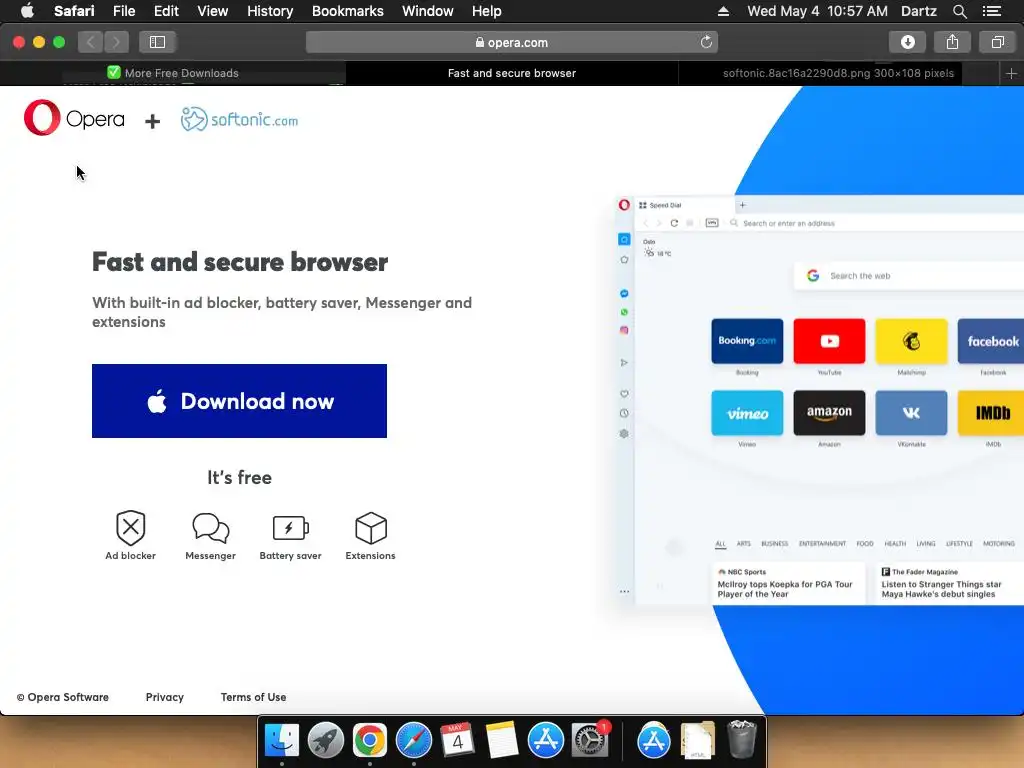
Task: Click the Fast and secure browser heading
Action: [240, 262]
